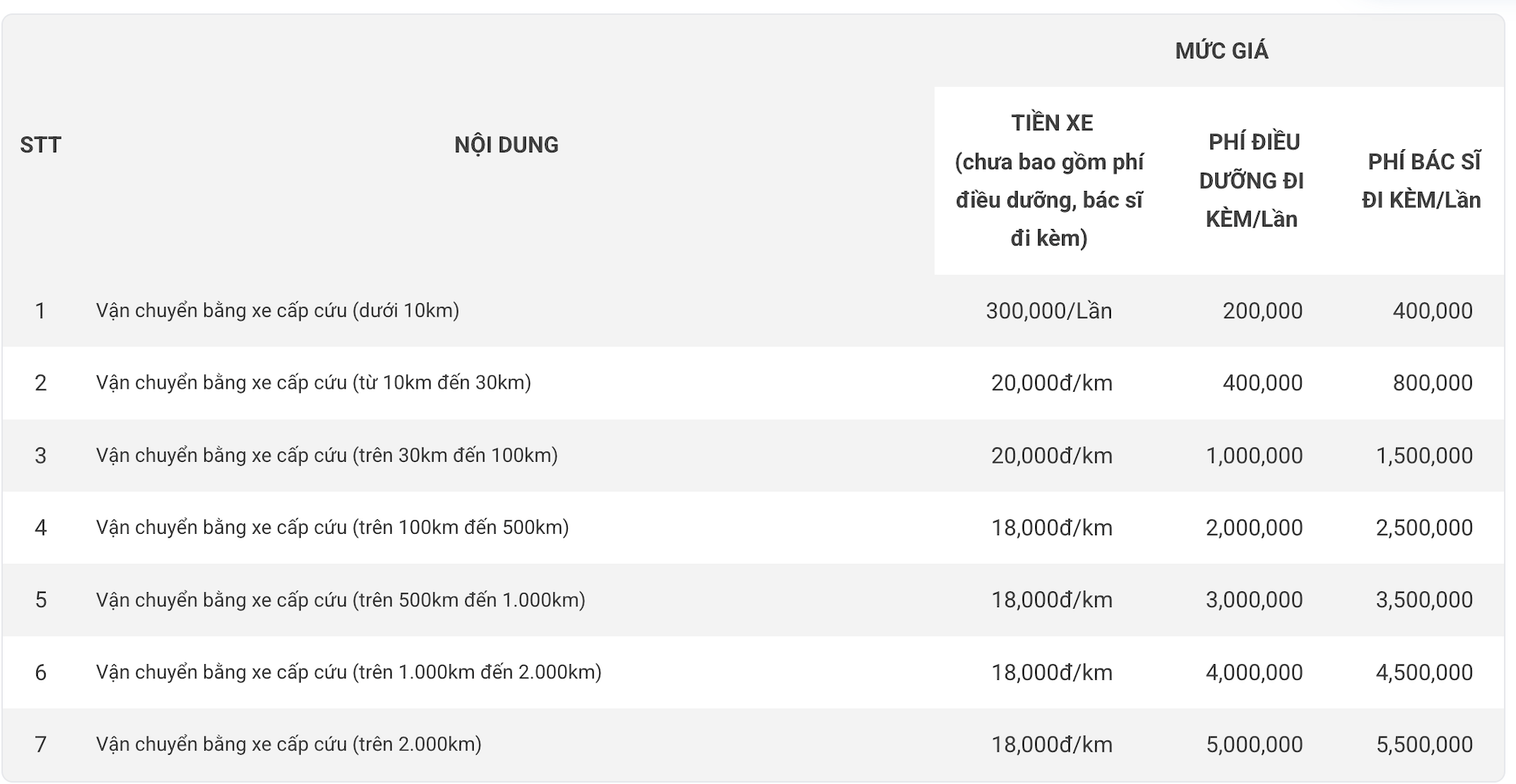The width and height of the screenshot is (1516, 784).
Task: Click row 1 dưới 10km description
Action: point(278,310)
